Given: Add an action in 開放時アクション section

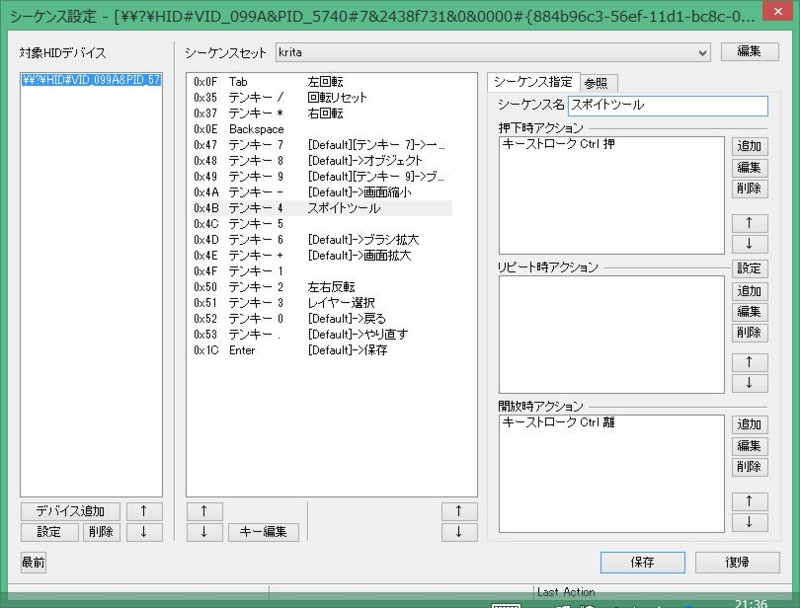Looking at the screenshot, I should (749, 424).
